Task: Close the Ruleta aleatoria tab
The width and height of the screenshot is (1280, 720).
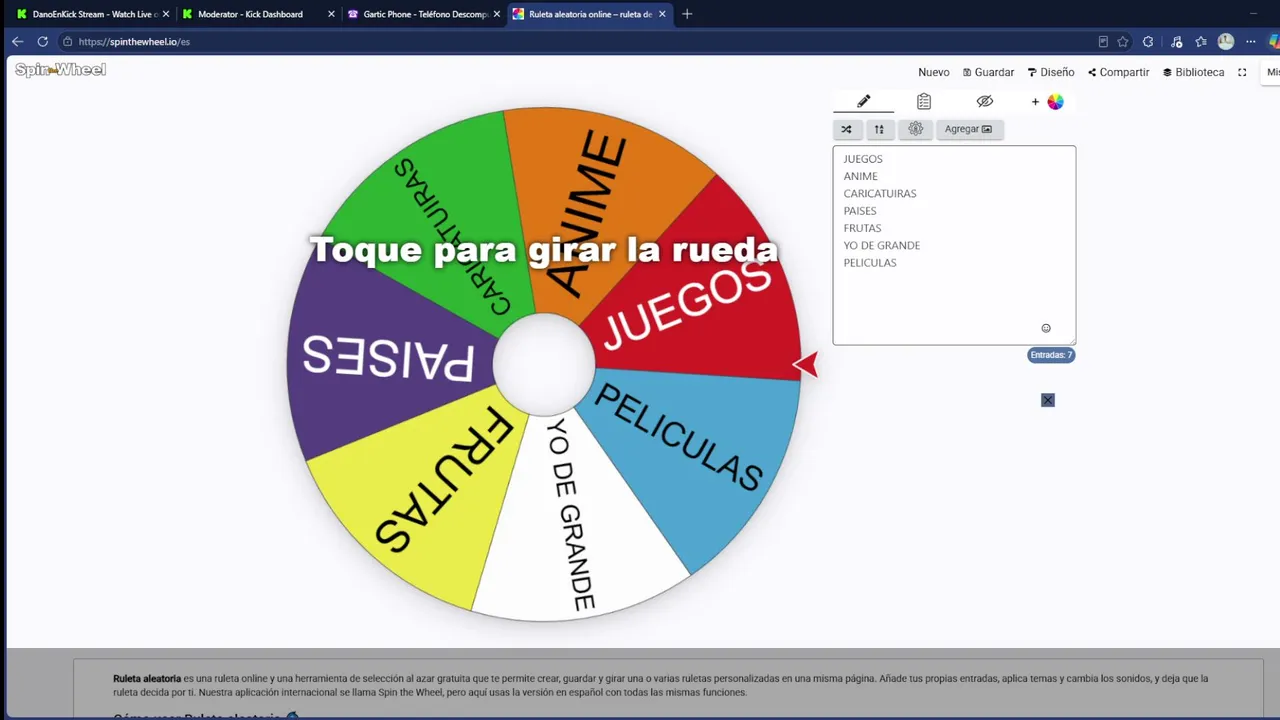Action: [x=662, y=14]
